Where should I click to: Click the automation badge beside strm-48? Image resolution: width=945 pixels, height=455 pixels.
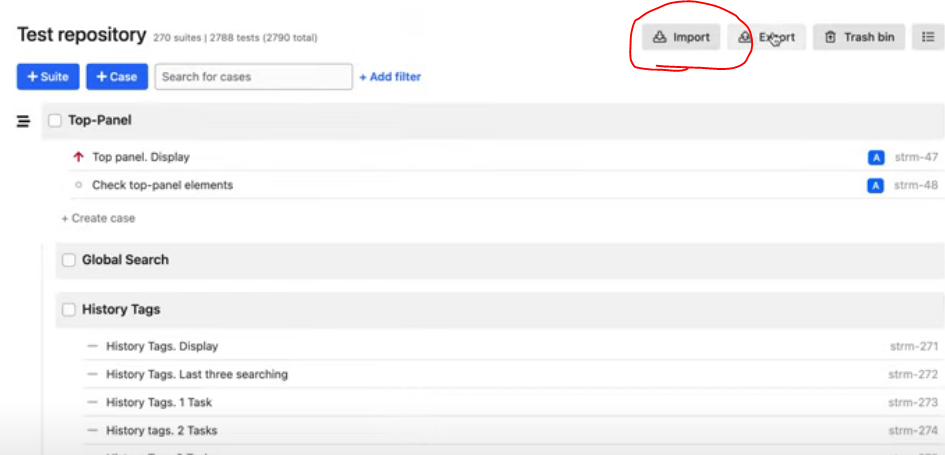tap(876, 186)
